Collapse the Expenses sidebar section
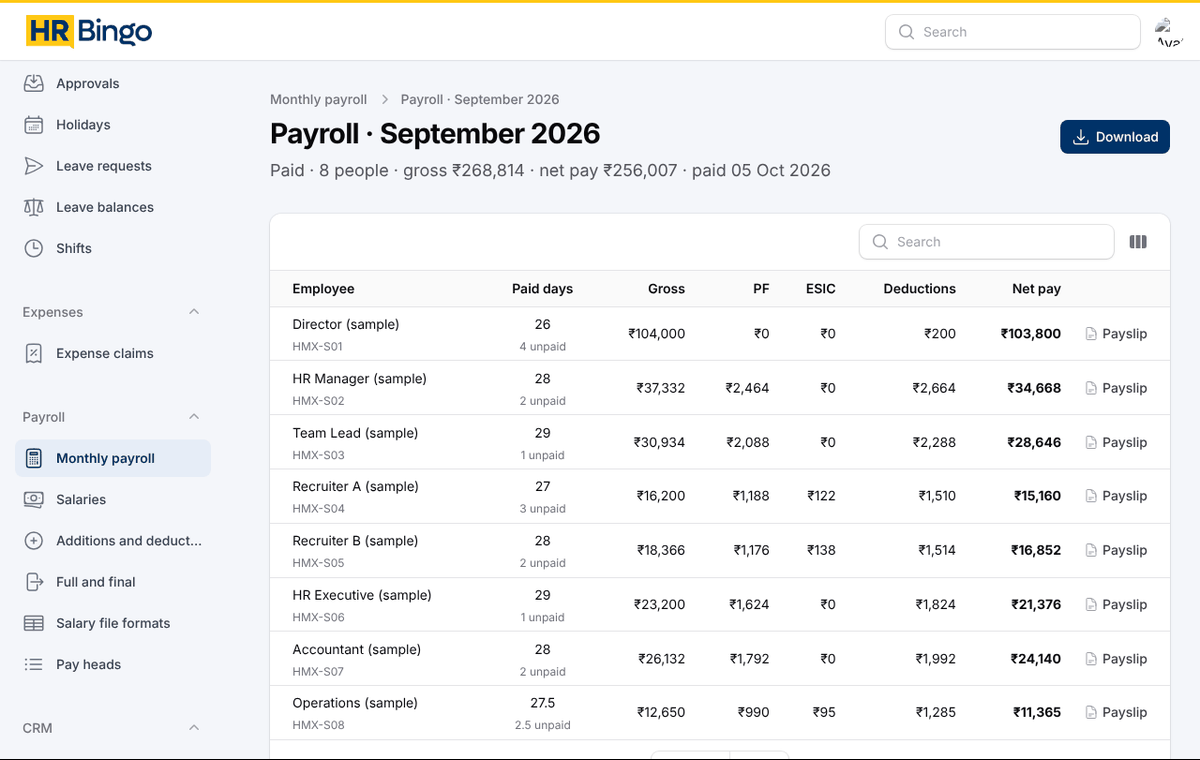1200x760 pixels. 194,312
